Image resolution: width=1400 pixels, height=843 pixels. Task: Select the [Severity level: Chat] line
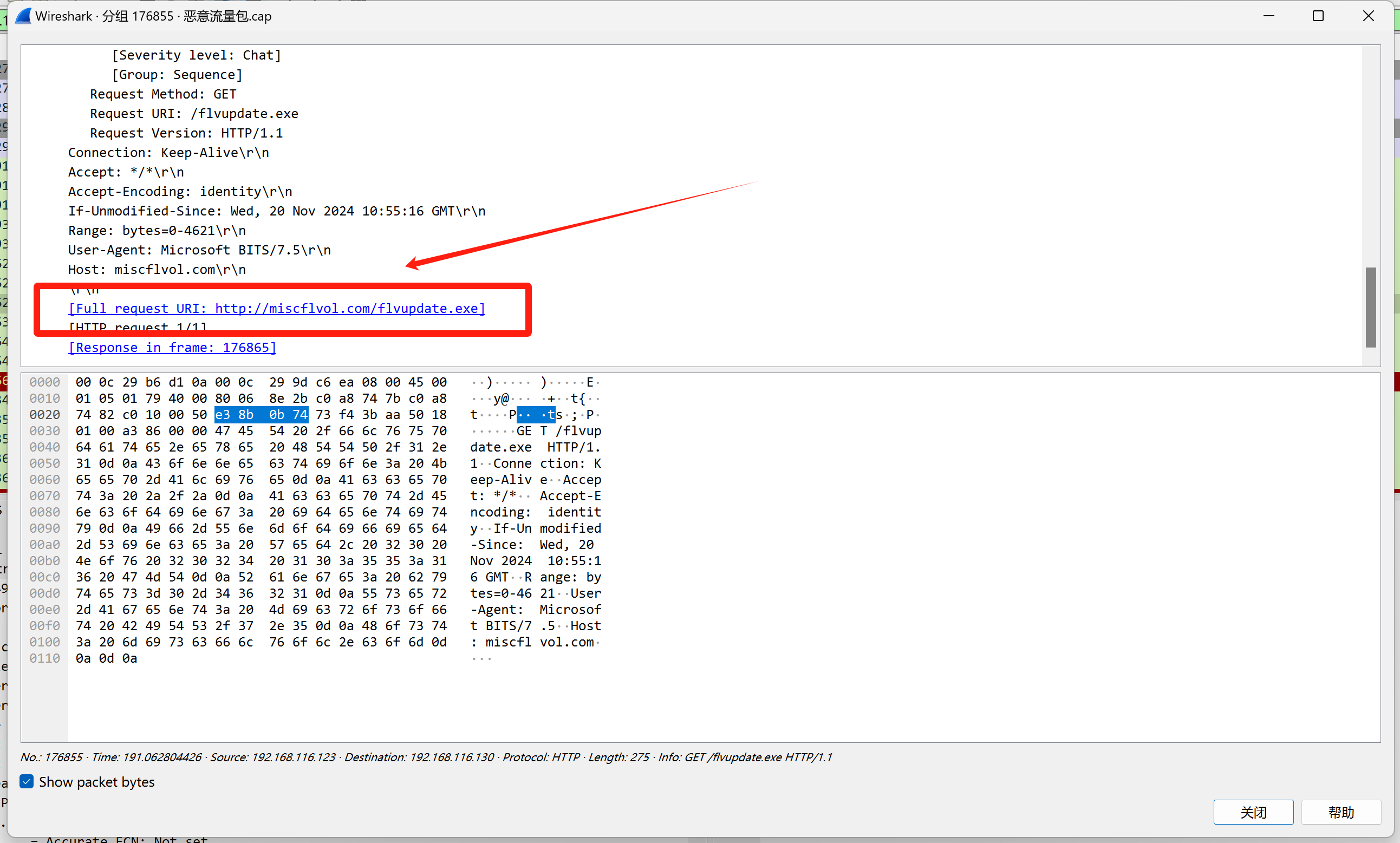tap(197, 55)
